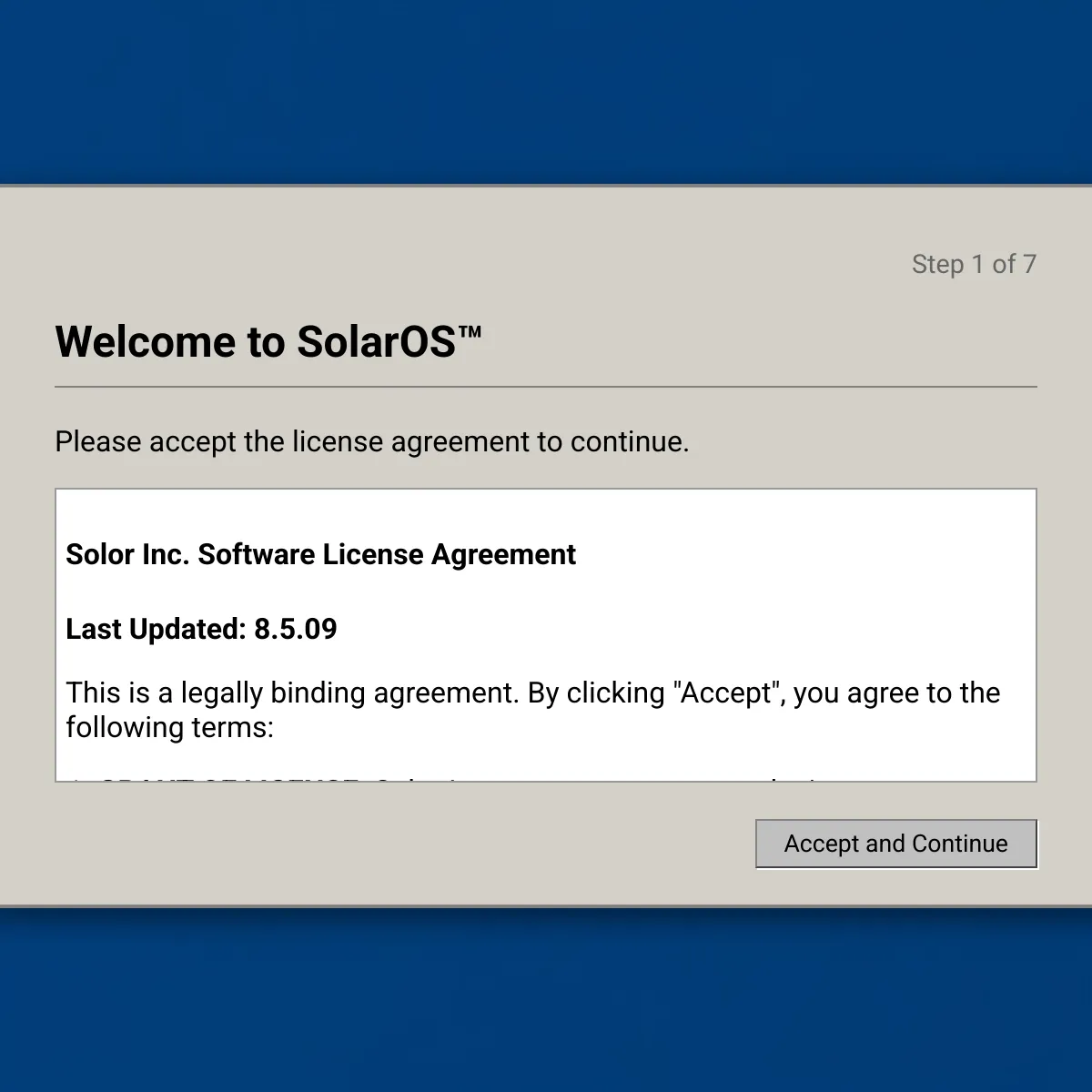This screenshot has width=1092, height=1092.
Task: Click the 8.5.09 date in the license
Action: pyautogui.click(x=296, y=629)
